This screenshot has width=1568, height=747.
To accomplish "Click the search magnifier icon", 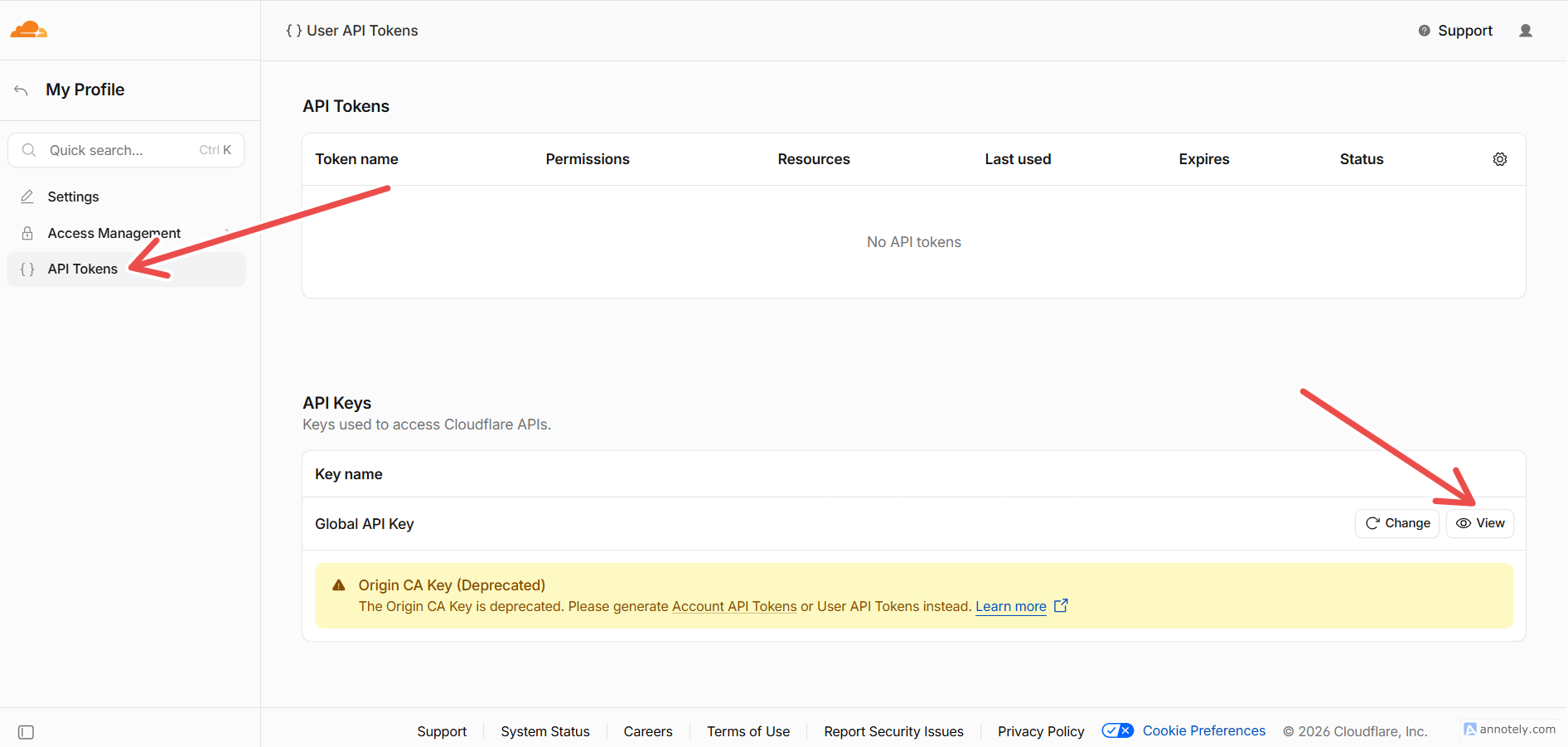I will click(x=29, y=150).
